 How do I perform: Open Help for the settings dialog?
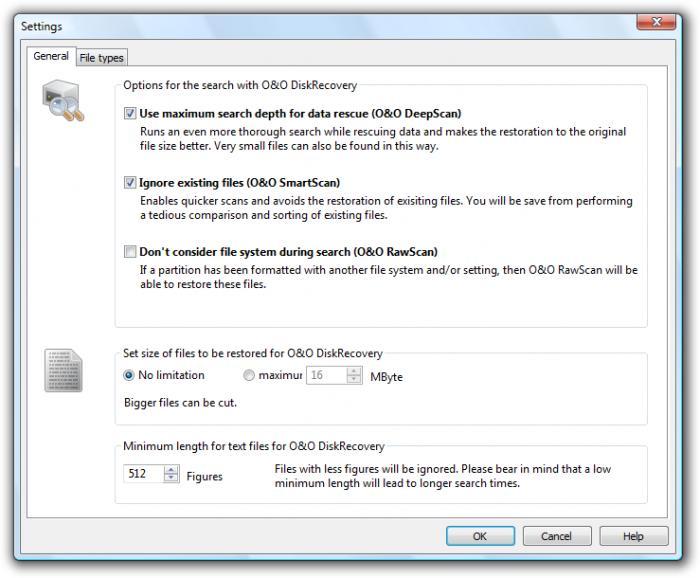633,536
